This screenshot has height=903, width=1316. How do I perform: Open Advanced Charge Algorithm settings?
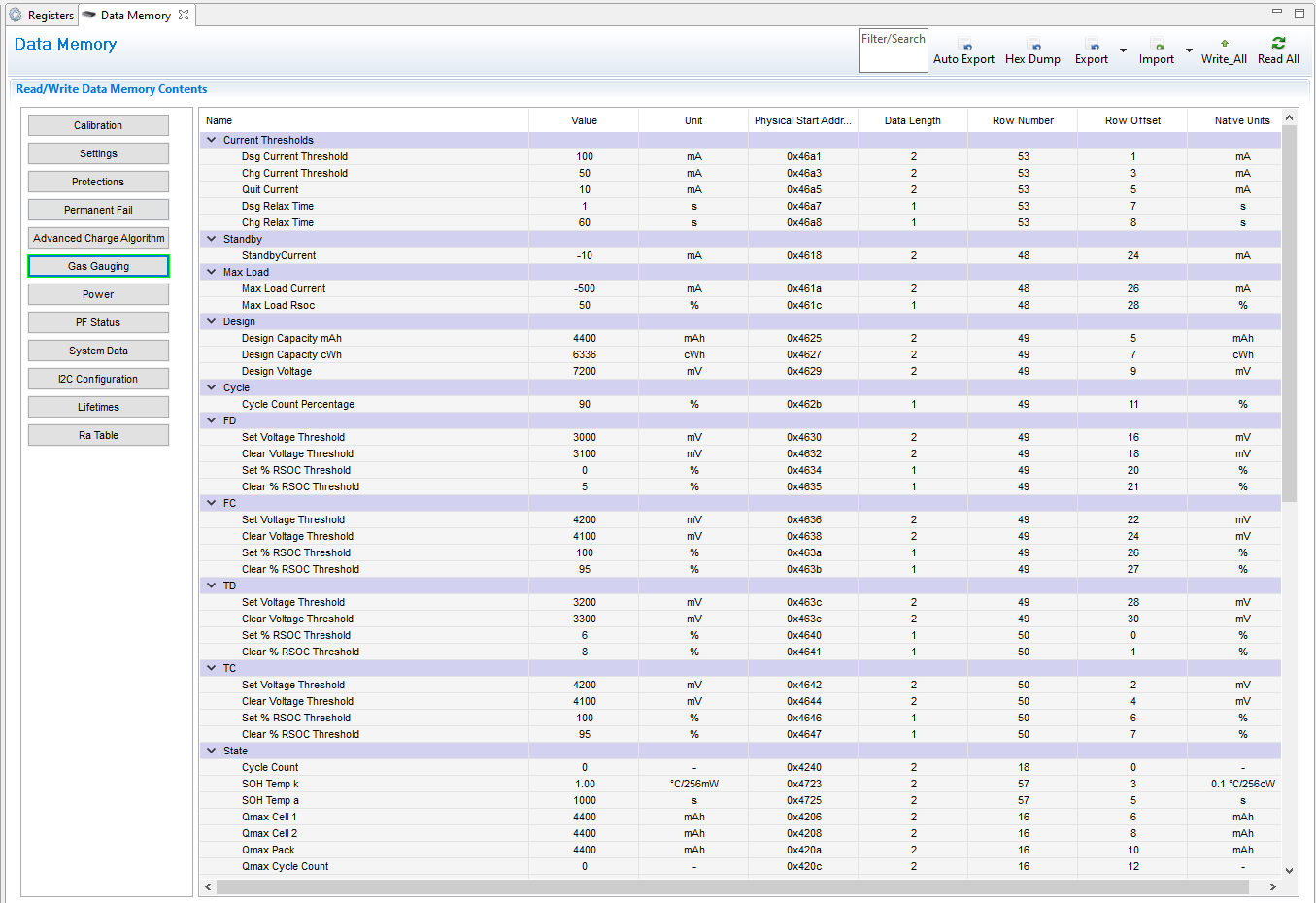[98, 238]
